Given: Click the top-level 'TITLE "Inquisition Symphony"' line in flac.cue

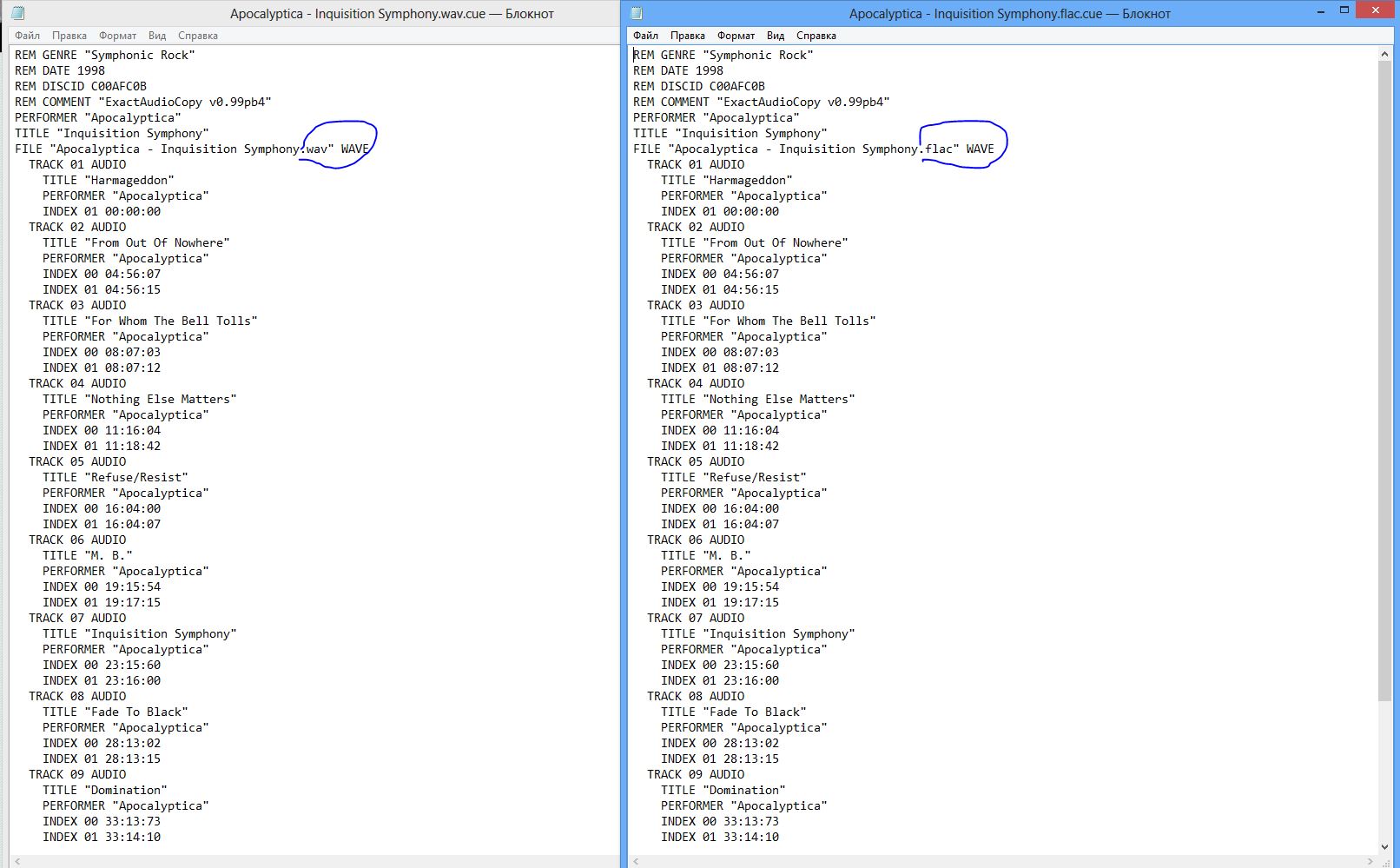Looking at the screenshot, I should point(730,134).
